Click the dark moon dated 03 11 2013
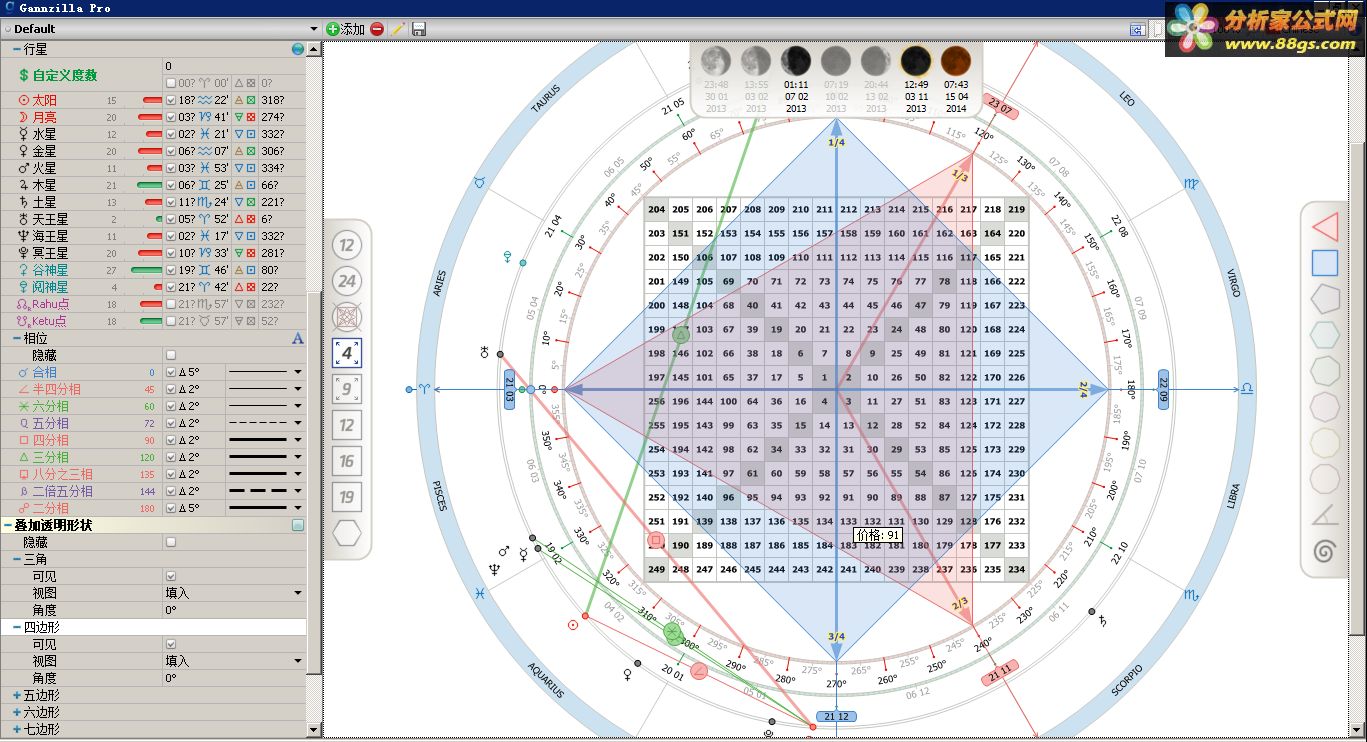 click(x=916, y=61)
